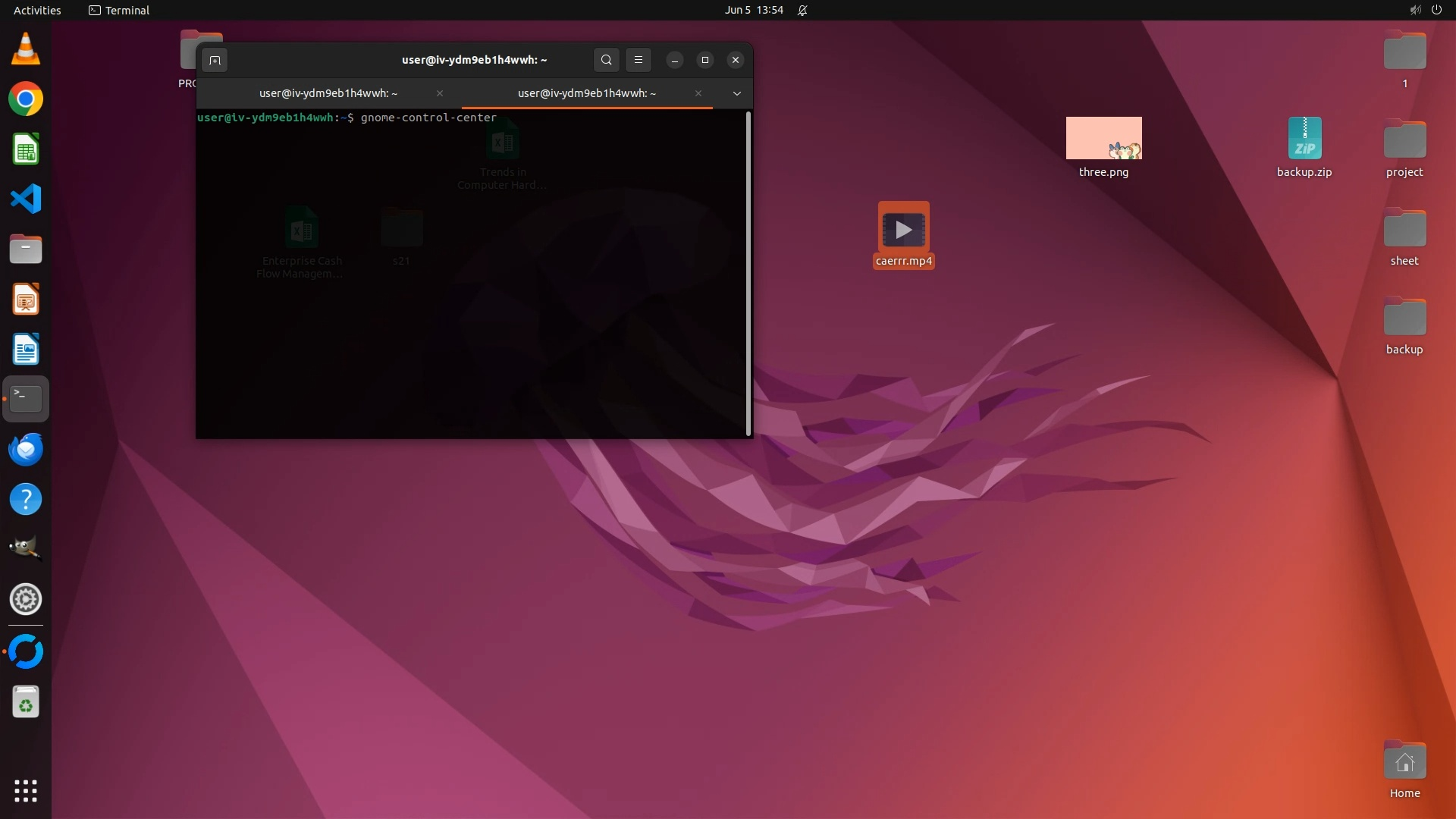Image resolution: width=1456 pixels, height=819 pixels.
Task: Select the caerrr.mp4 video file
Action: (x=903, y=229)
